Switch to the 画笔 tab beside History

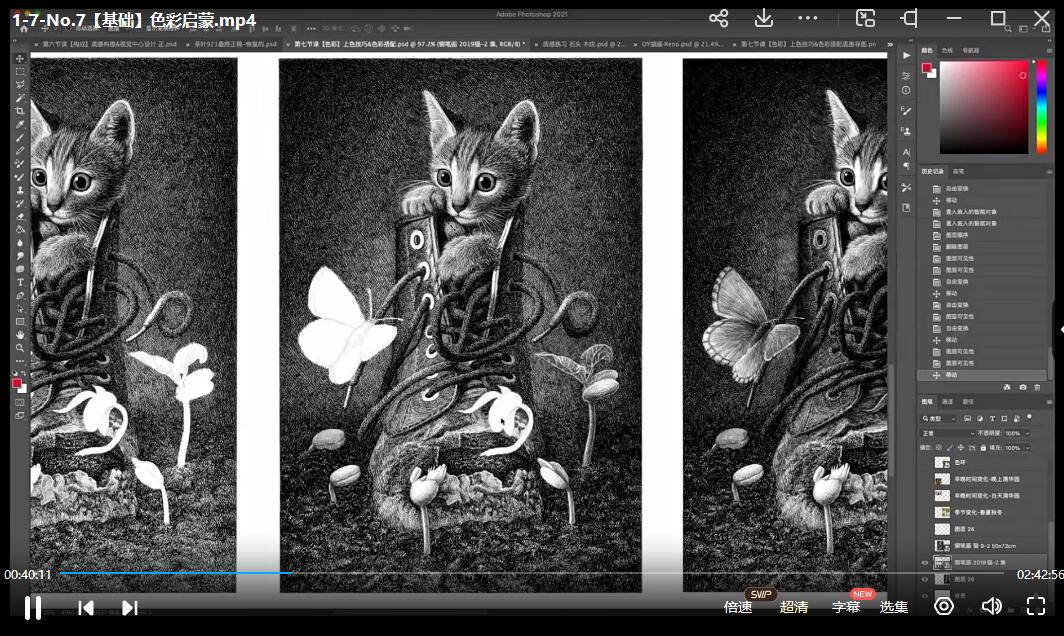coord(958,172)
